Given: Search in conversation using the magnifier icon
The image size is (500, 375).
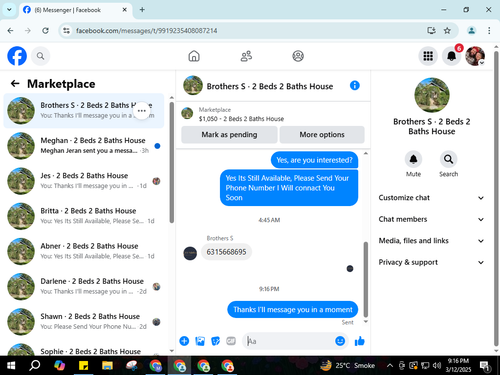Looking at the screenshot, I should coord(449,159).
